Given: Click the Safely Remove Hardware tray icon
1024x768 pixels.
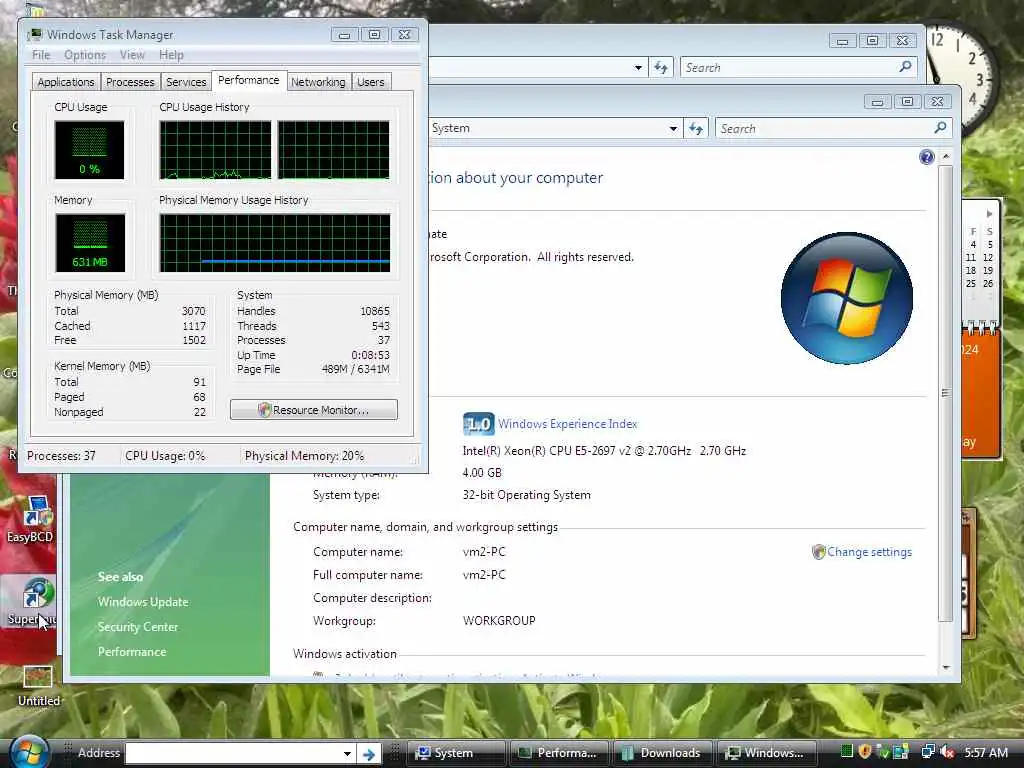Looking at the screenshot, I should [x=883, y=752].
